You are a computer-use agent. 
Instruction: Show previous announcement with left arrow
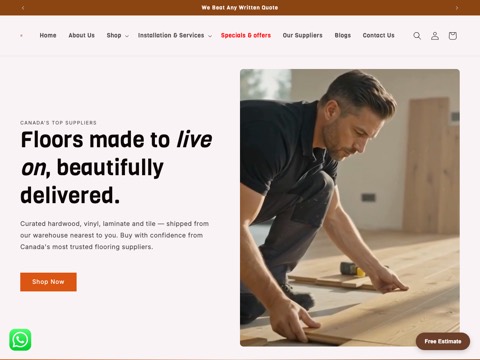tap(23, 8)
